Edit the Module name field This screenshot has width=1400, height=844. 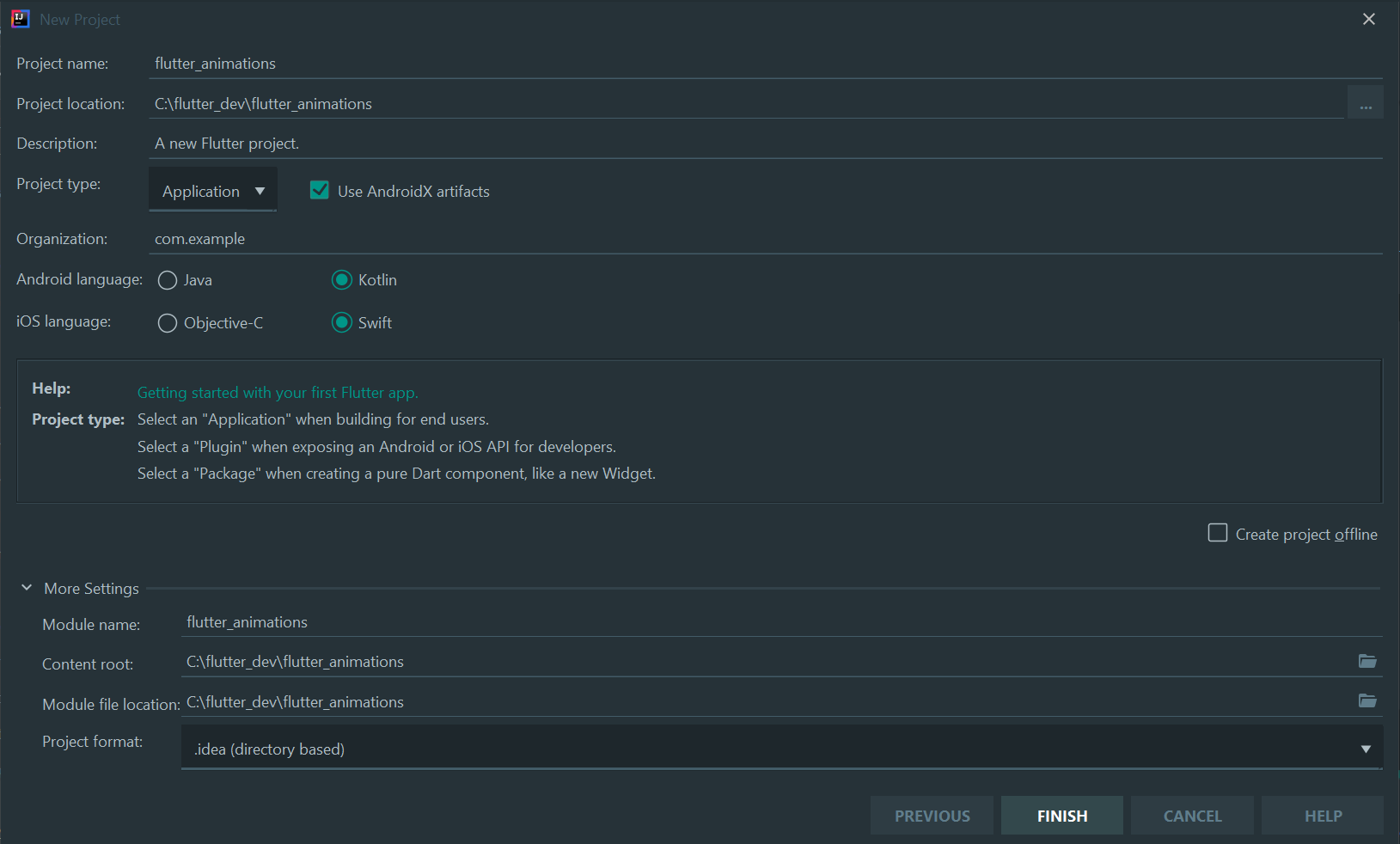pyautogui.click(x=781, y=622)
